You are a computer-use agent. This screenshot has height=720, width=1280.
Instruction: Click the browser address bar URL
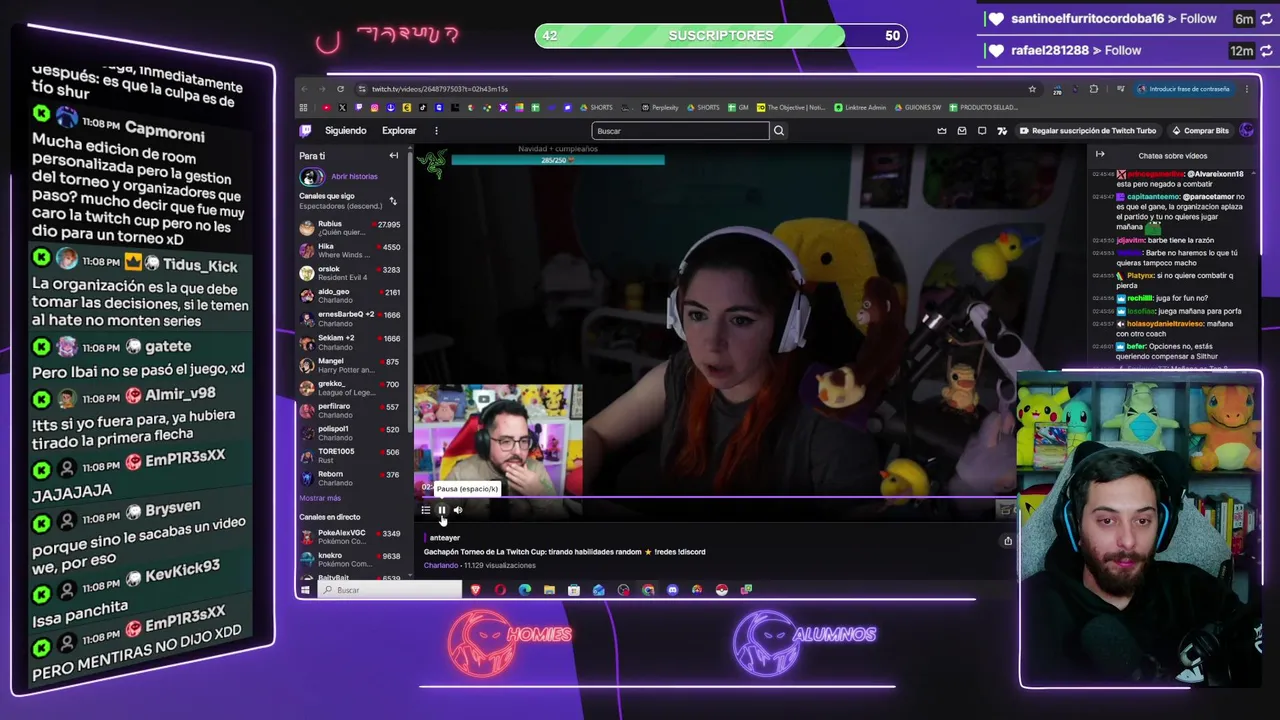pos(440,89)
